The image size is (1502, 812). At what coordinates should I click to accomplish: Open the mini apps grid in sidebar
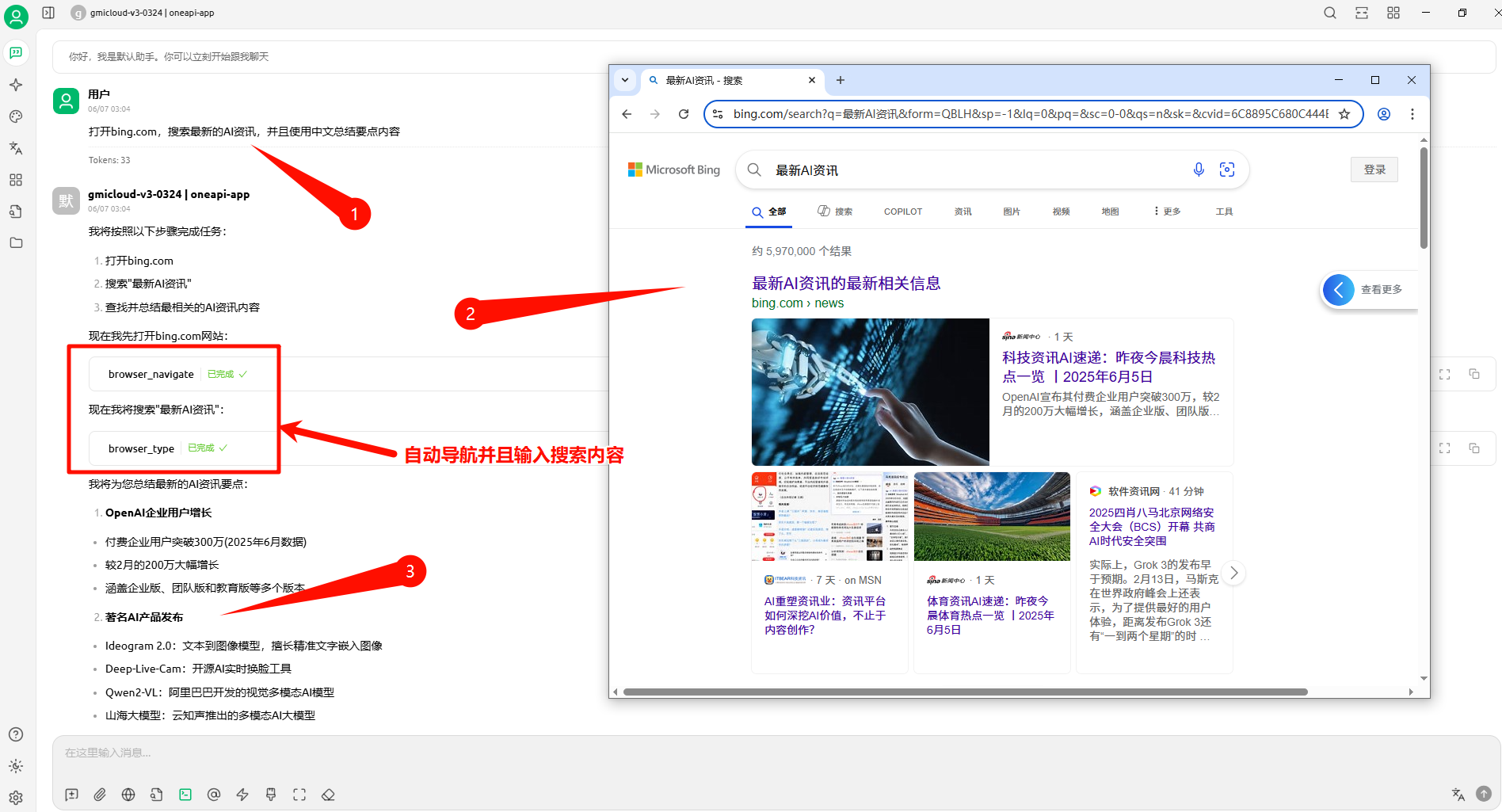[16, 180]
